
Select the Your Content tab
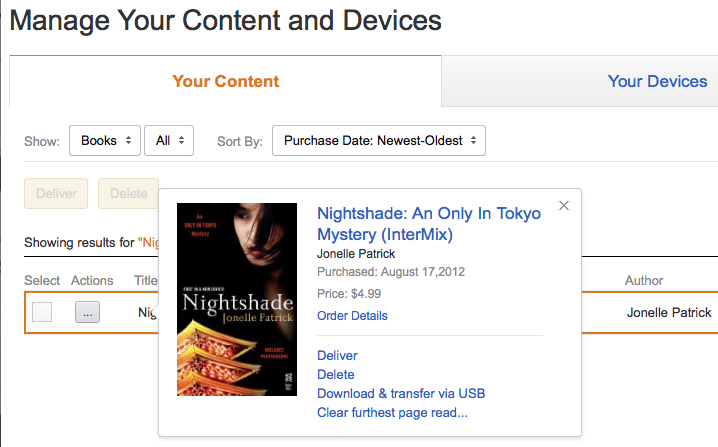pos(225,82)
